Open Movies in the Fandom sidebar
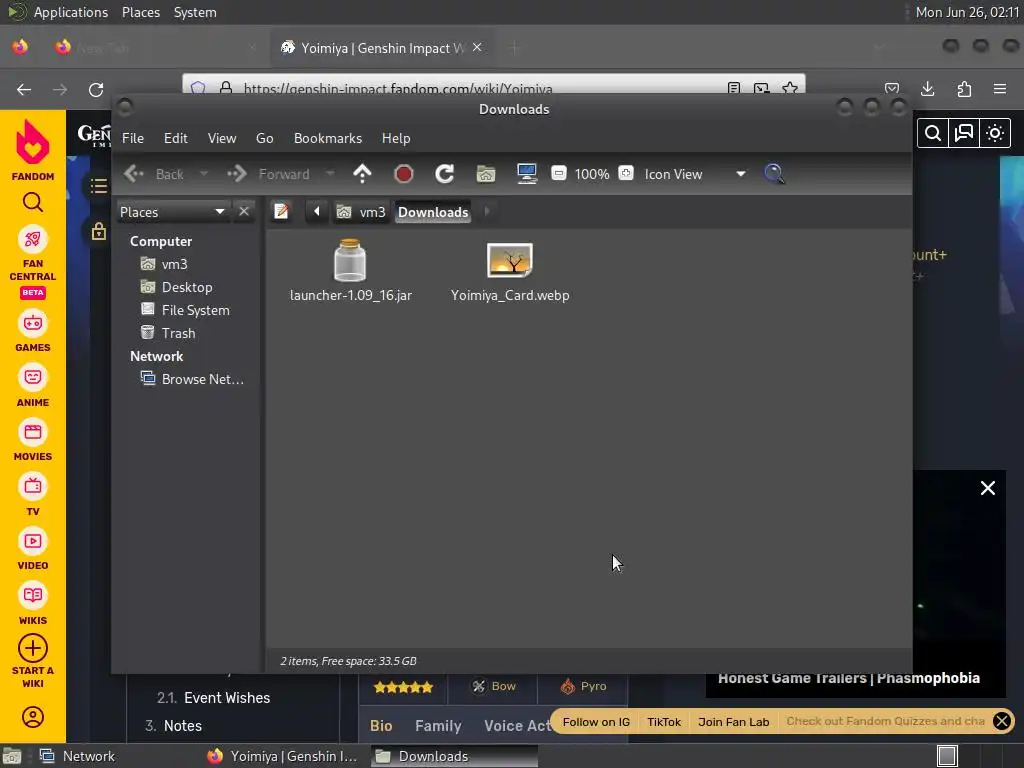1024x768 pixels. point(33,441)
